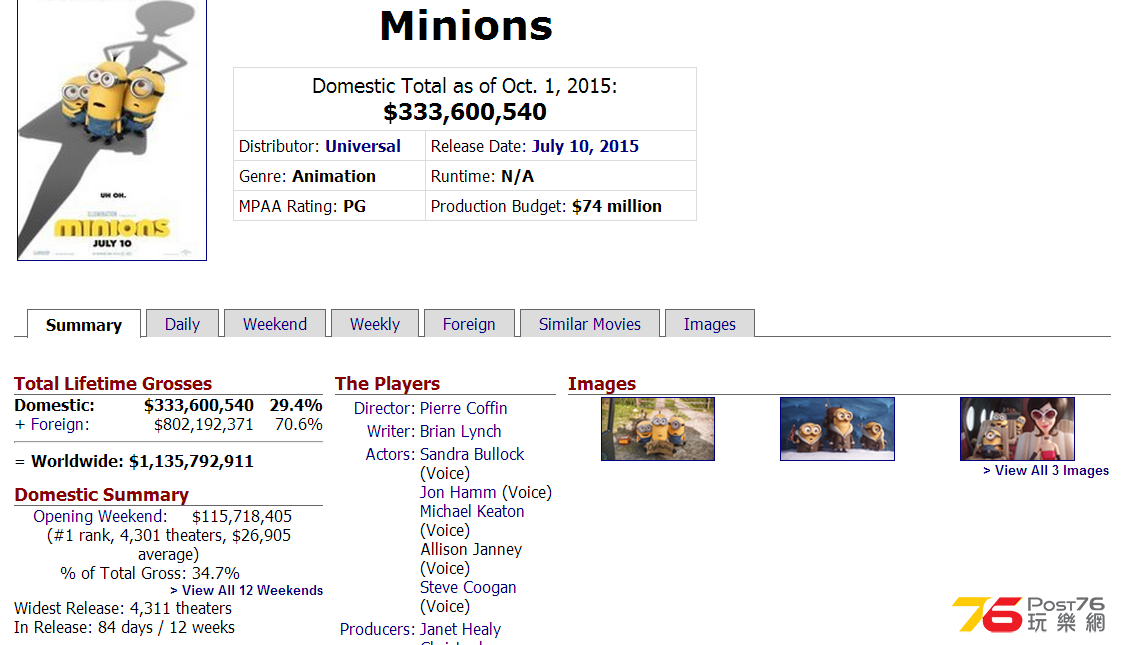This screenshot has height=645, width=1122.
Task: Open the Minions movie poster image
Action: click(x=112, y=130)
